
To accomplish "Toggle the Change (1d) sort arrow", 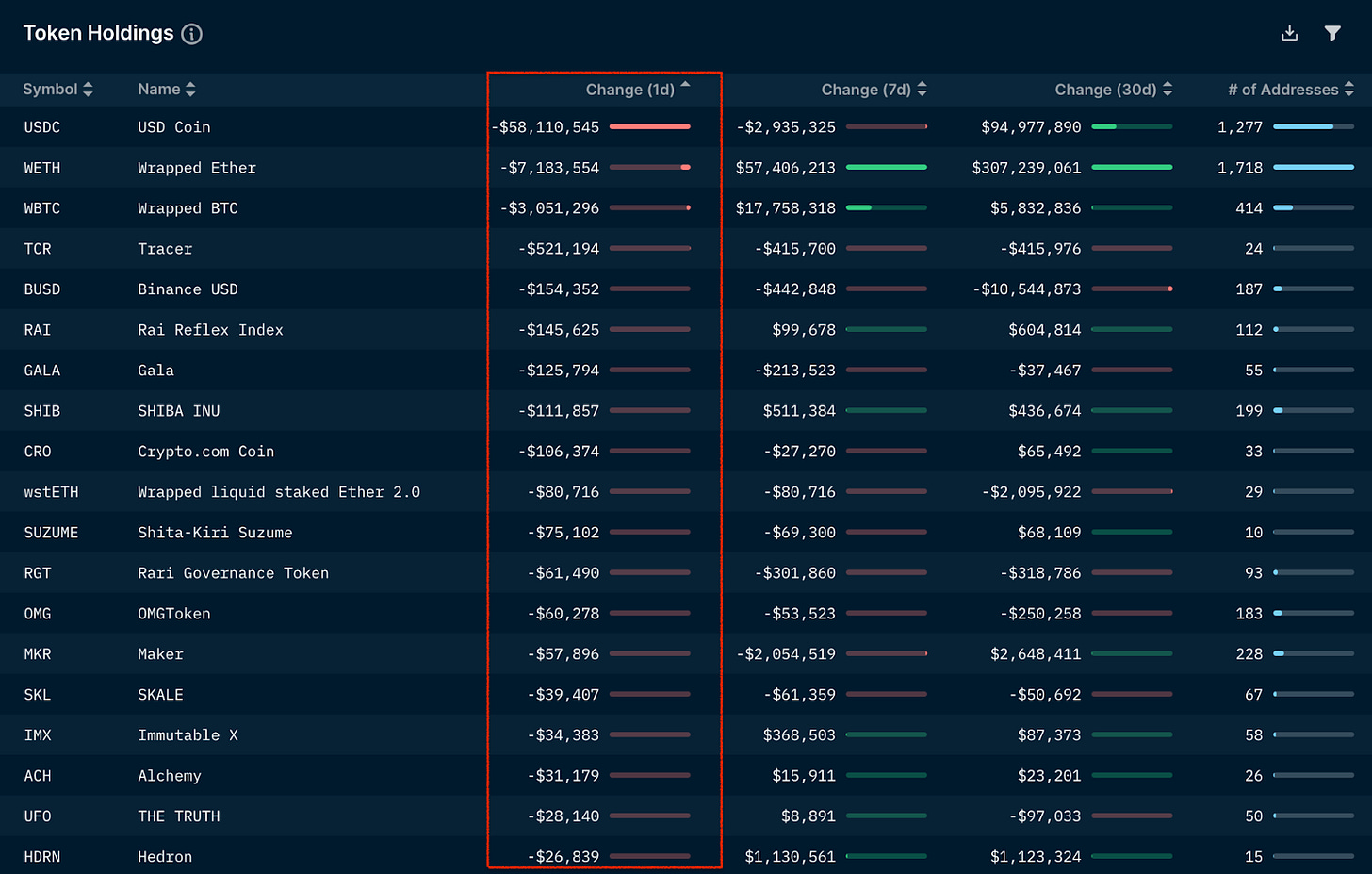I will 685,85.
